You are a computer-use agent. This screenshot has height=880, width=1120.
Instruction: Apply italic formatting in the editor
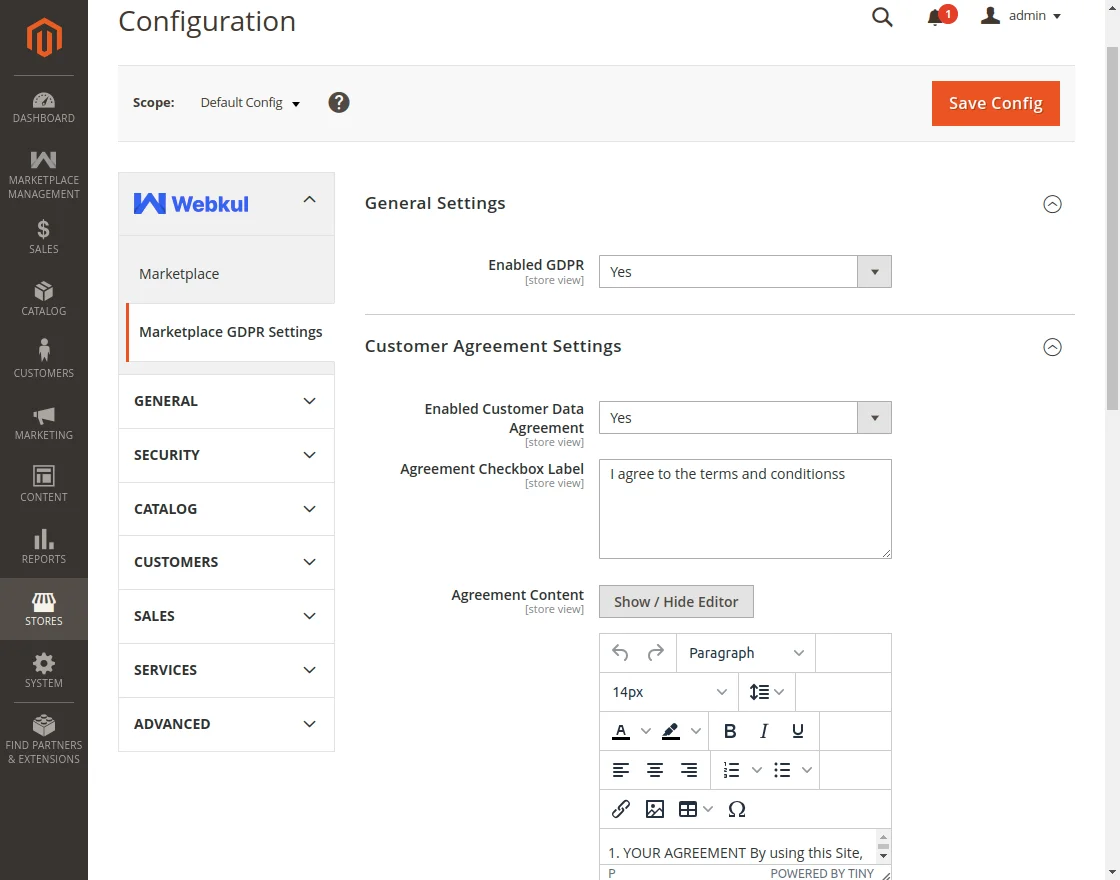click(763, 731)
